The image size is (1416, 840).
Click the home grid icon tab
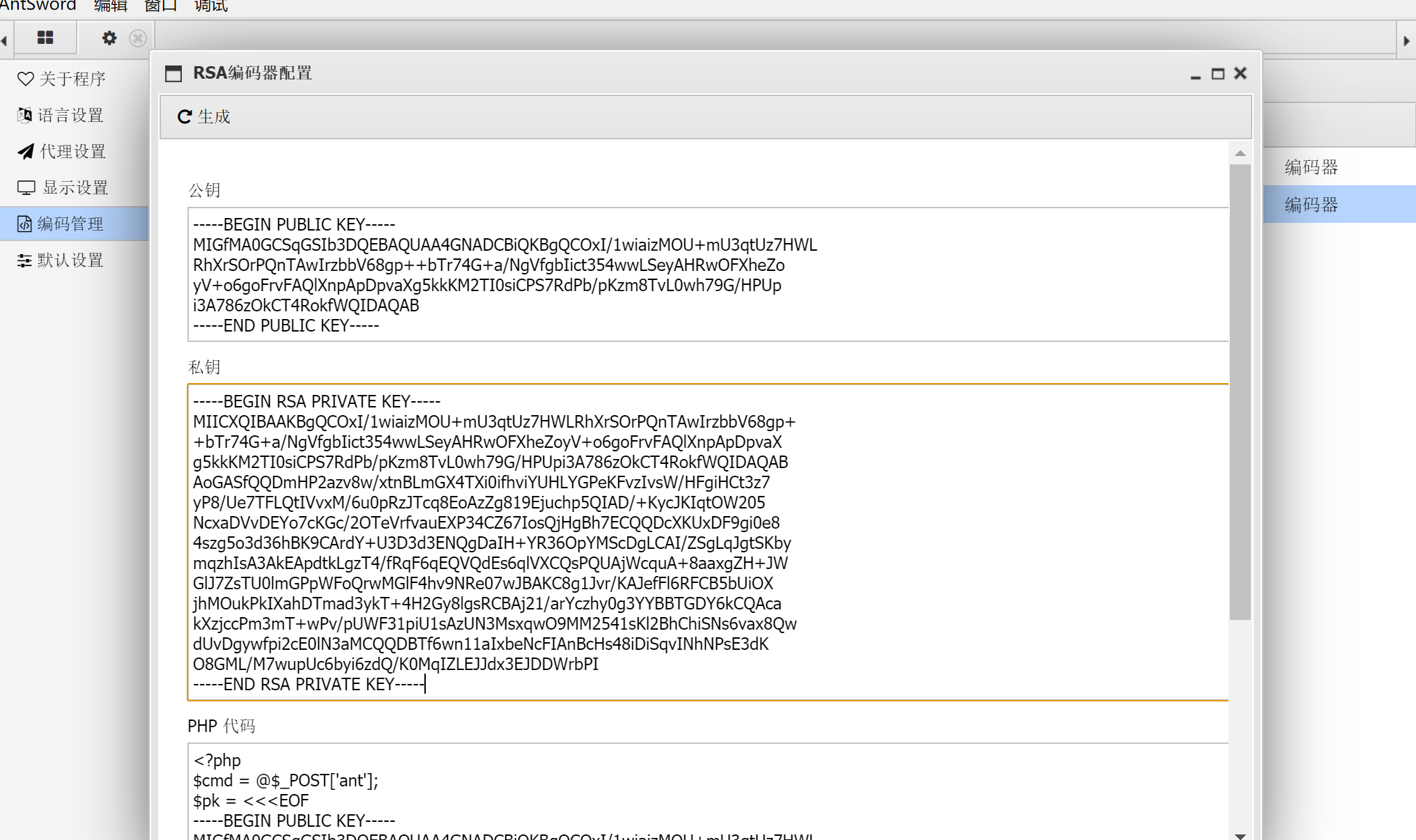point(45,38)
